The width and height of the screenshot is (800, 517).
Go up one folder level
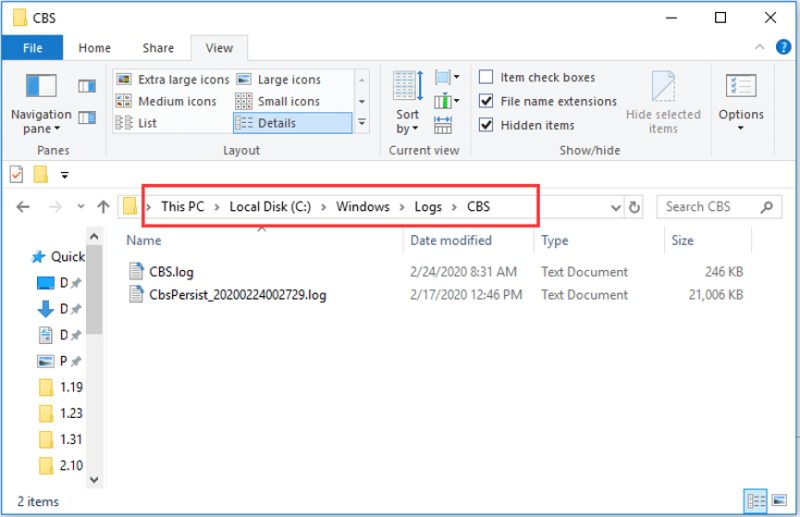(x=104, y=207)
